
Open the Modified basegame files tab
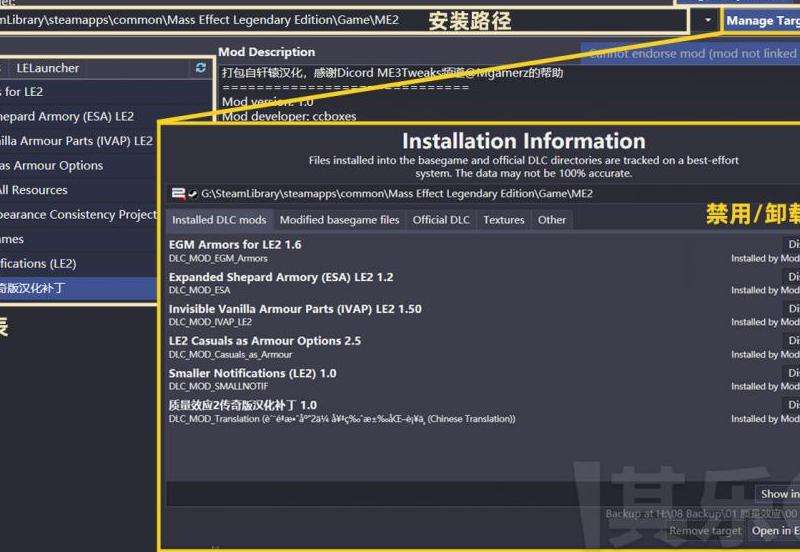(x=339, y=220)
